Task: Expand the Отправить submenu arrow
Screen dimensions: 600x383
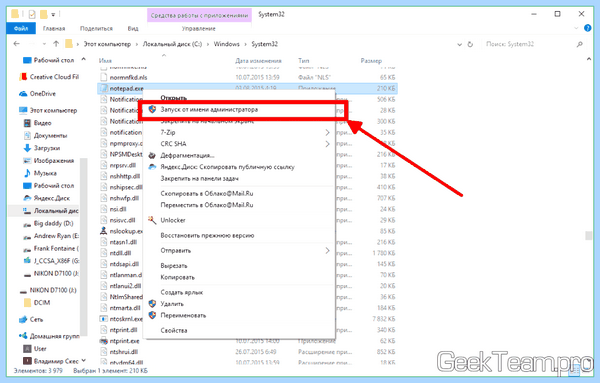Action: [328, 251]
